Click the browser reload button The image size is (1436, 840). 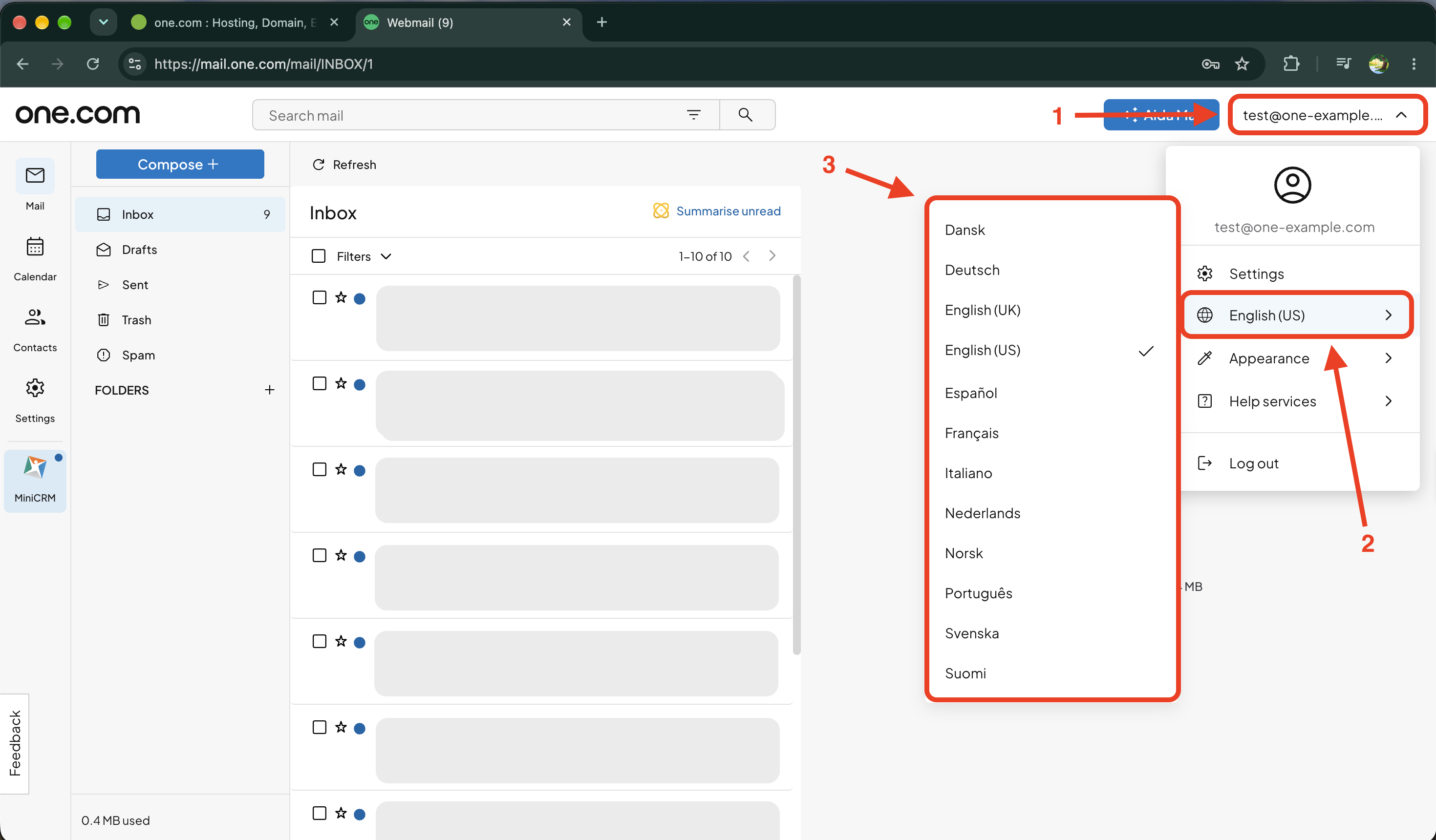93,64
